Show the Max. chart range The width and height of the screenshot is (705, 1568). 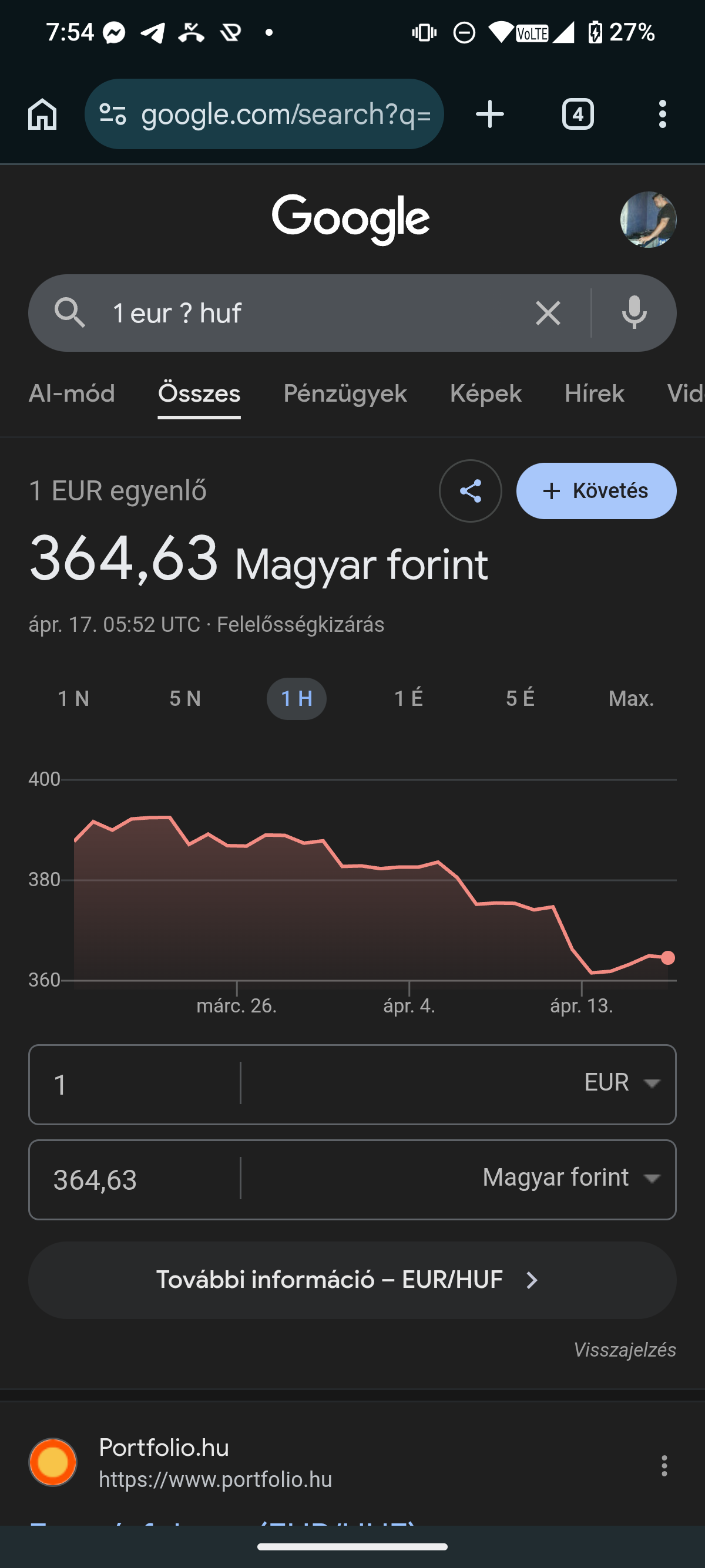(631, 698)
